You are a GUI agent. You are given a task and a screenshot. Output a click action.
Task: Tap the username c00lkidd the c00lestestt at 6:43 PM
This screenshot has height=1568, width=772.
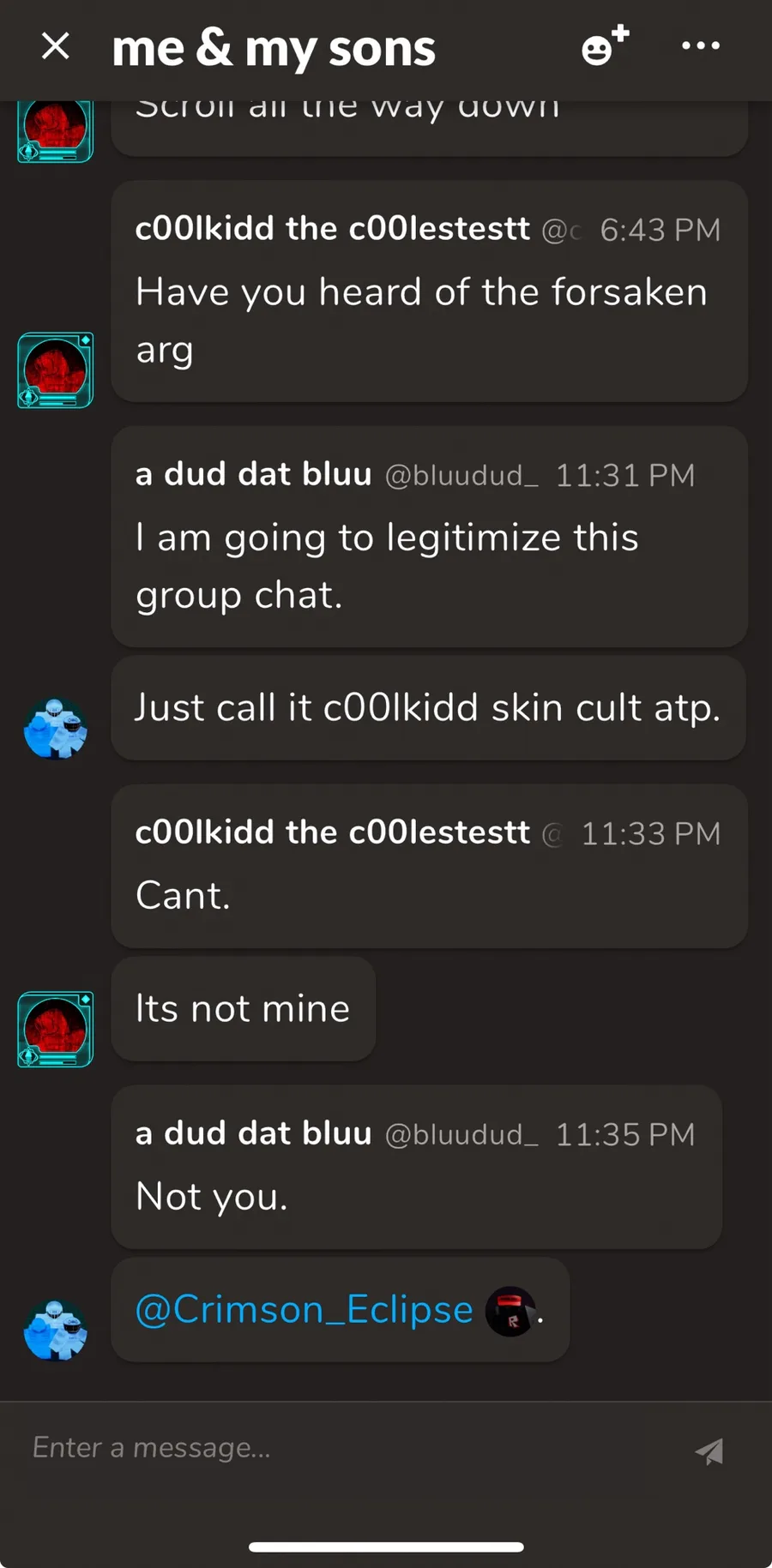coord(333,229)
